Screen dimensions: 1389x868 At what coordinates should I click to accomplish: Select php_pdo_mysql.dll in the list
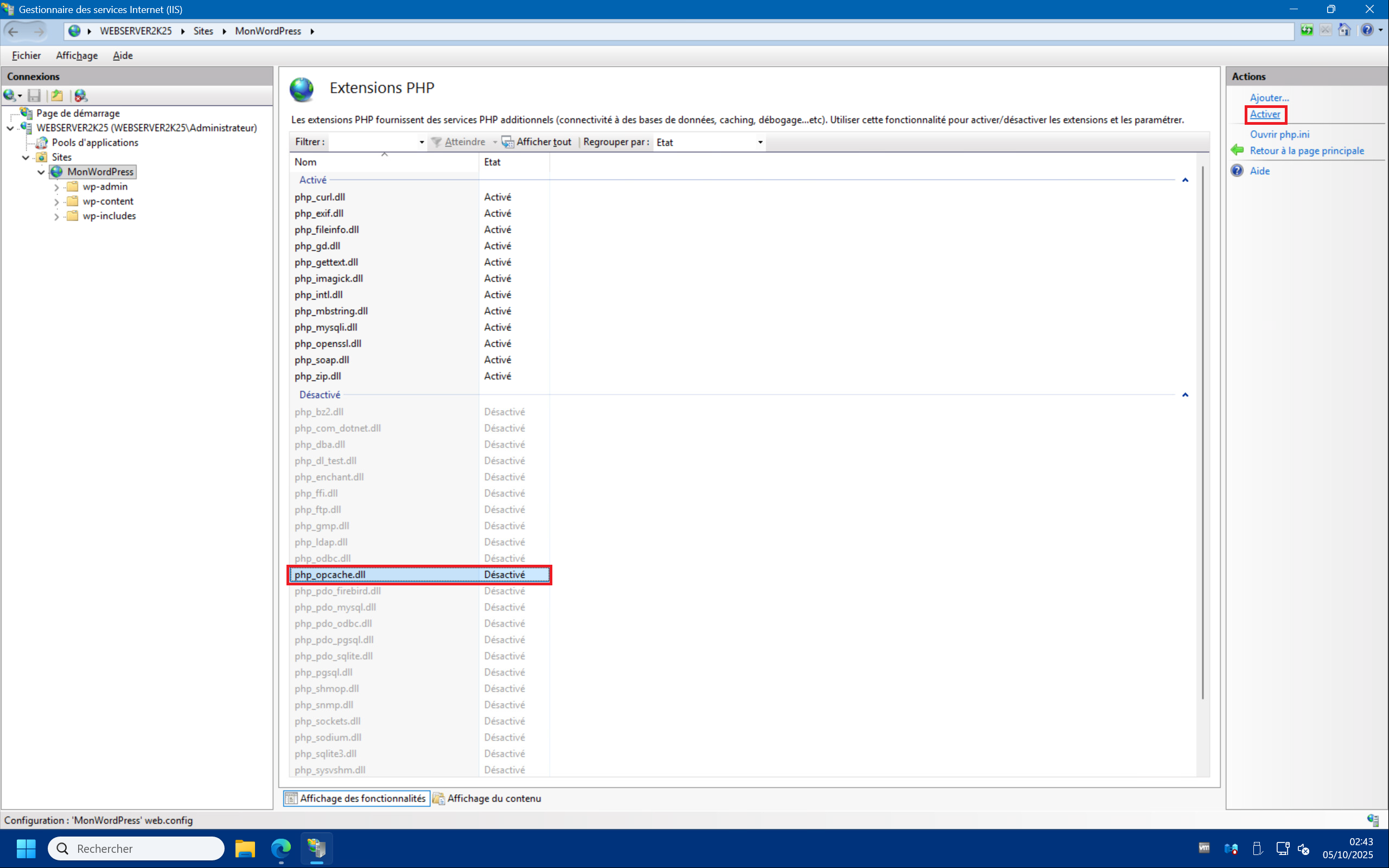[x=335, y=608]
